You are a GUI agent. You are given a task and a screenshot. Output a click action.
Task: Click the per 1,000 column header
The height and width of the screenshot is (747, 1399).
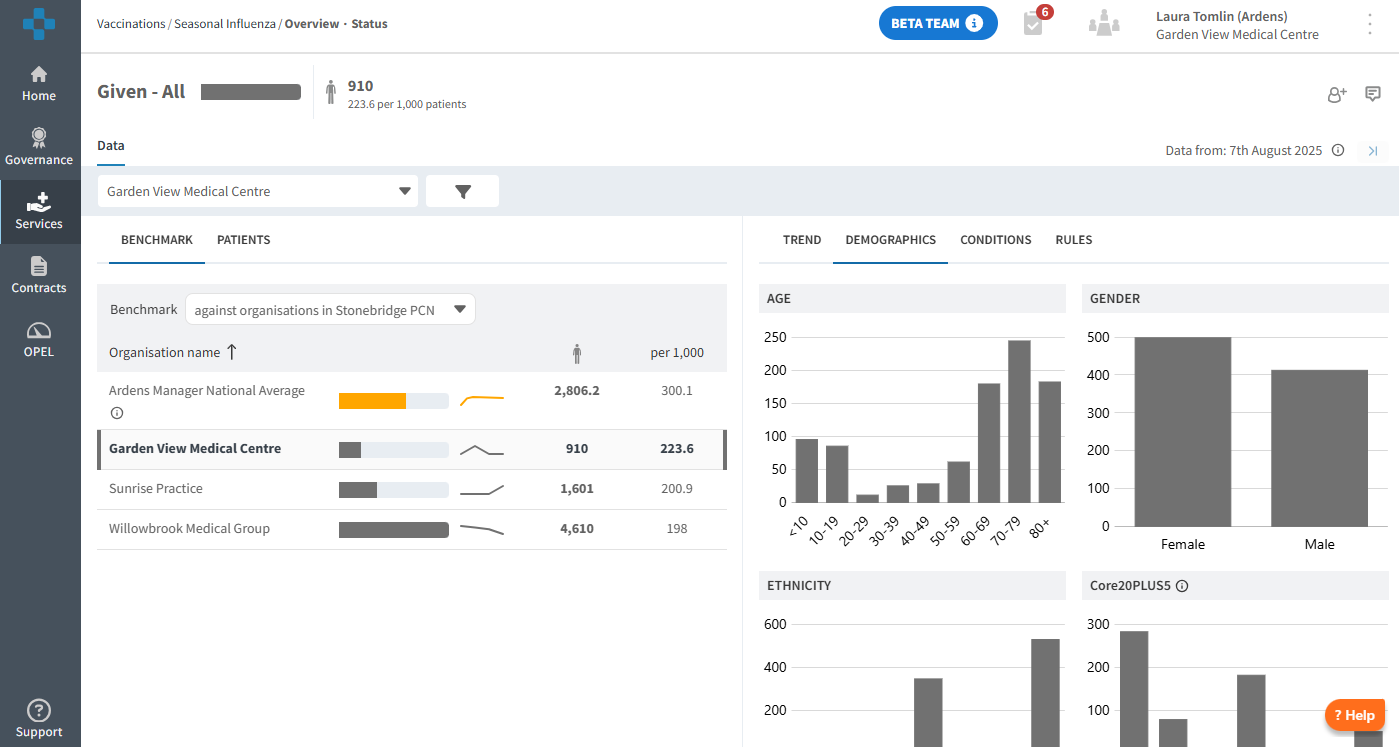[x=677, y=353]
